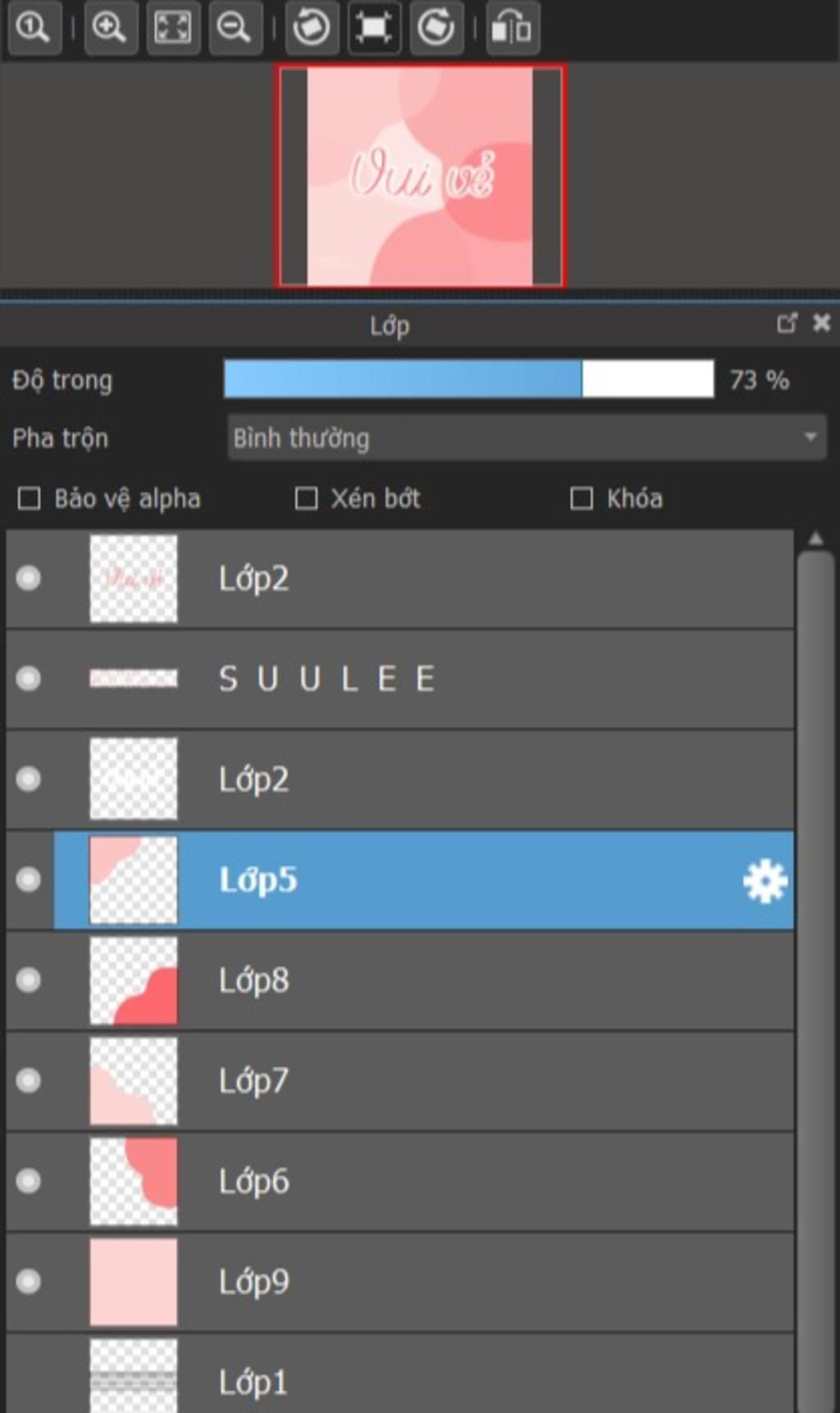Image resolution: width=840 pixels, height=1413 pixels.
Task: Open Lớp5 layer settings gear
Action: point(765,880)
